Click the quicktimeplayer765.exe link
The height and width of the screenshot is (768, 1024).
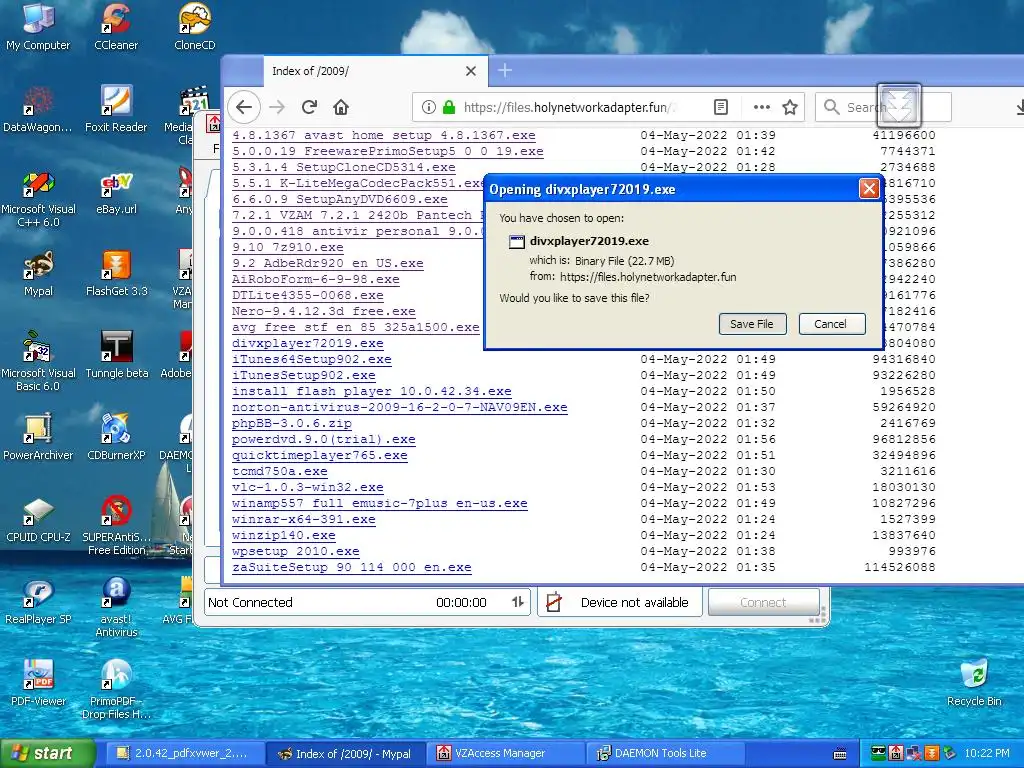tap(320, 455)
